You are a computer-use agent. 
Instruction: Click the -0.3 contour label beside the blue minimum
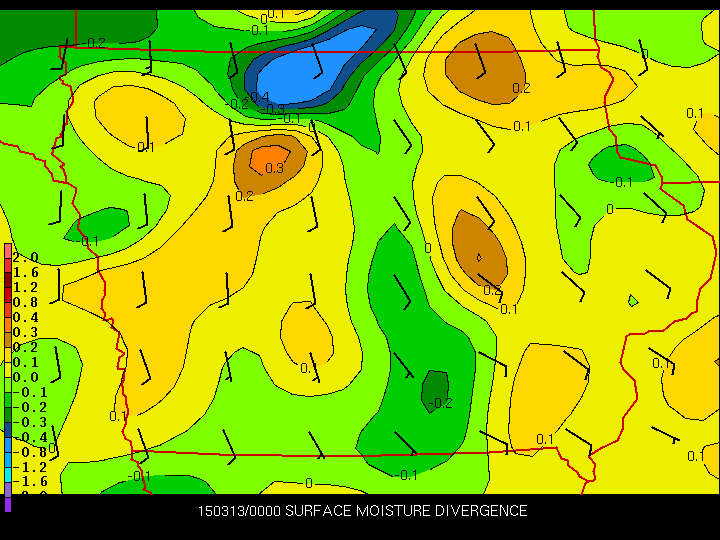[274, 109]
